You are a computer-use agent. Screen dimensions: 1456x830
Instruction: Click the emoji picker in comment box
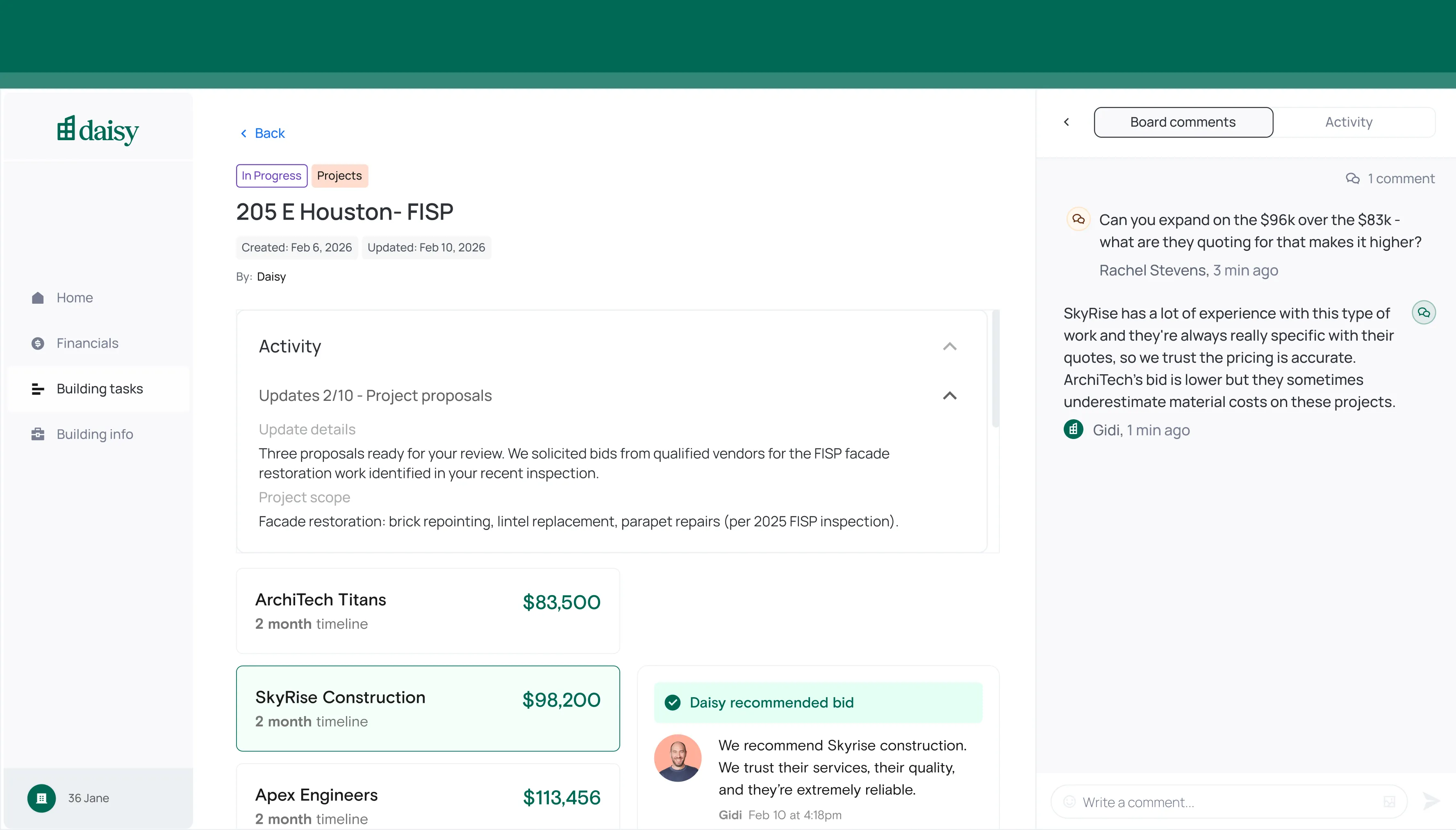click(x=1069, y=801)
